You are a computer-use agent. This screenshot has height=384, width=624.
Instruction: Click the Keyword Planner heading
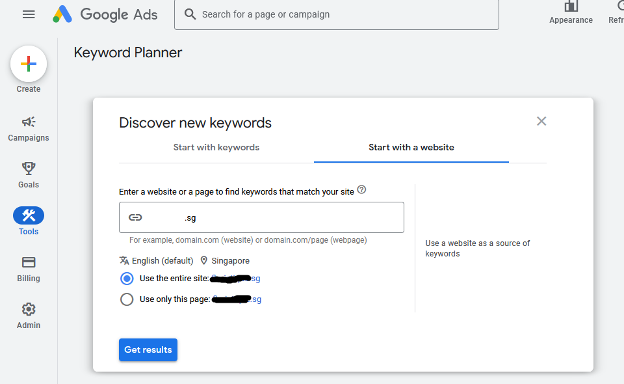128,53
